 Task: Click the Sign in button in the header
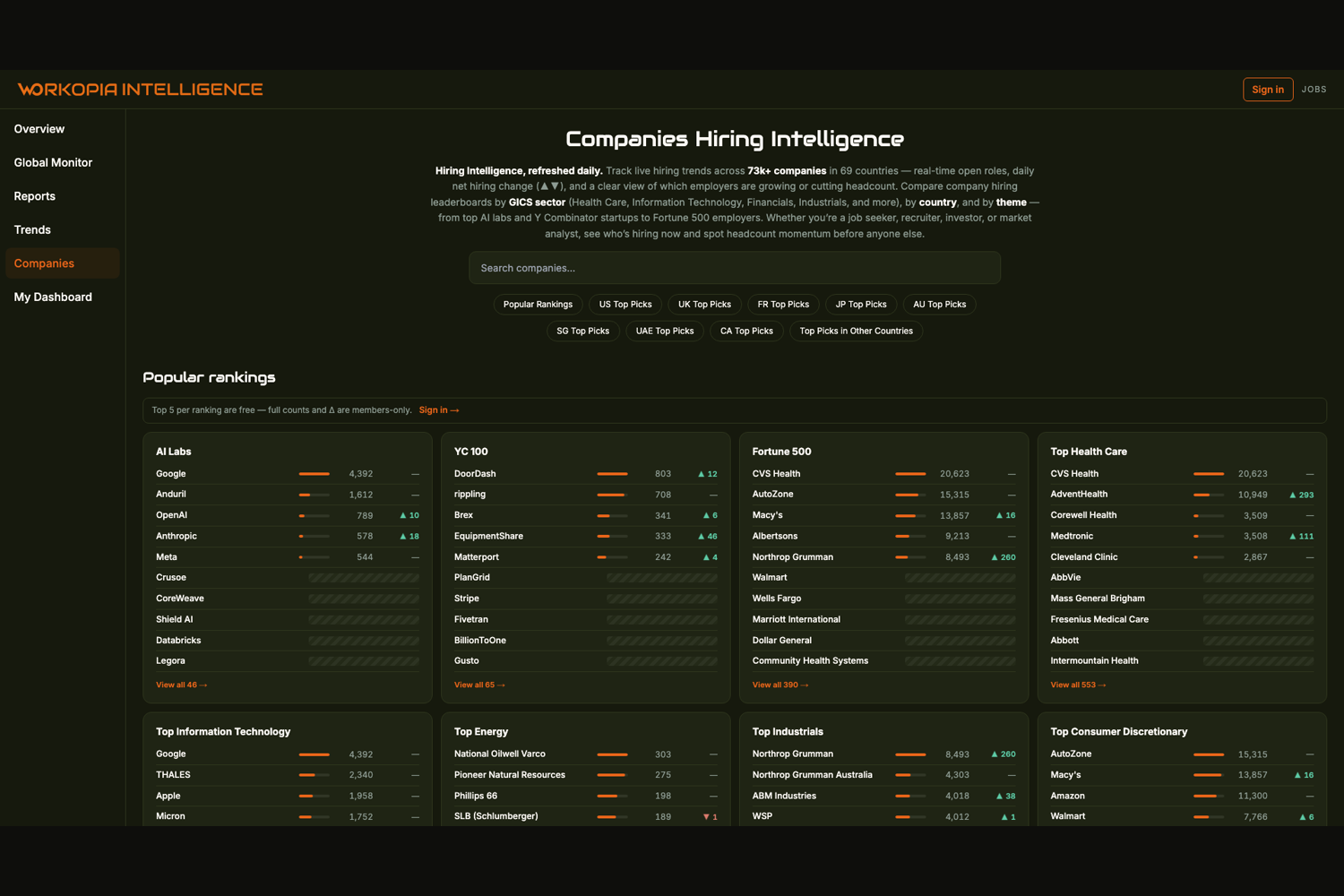coord(1268,90)
